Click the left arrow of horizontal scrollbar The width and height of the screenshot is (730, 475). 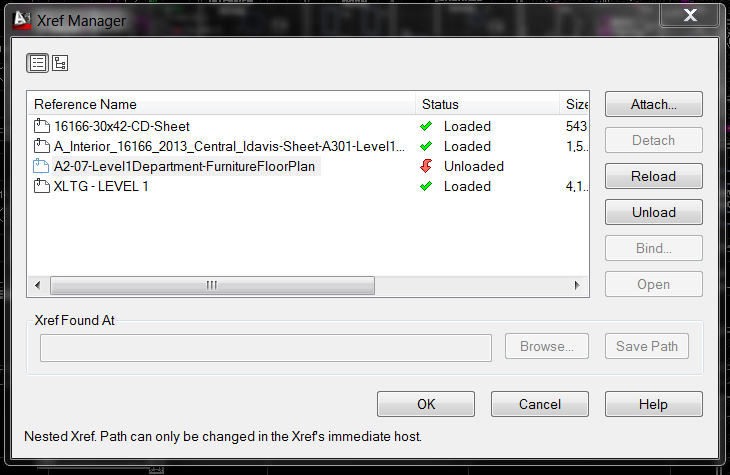[x=38, y=285]
